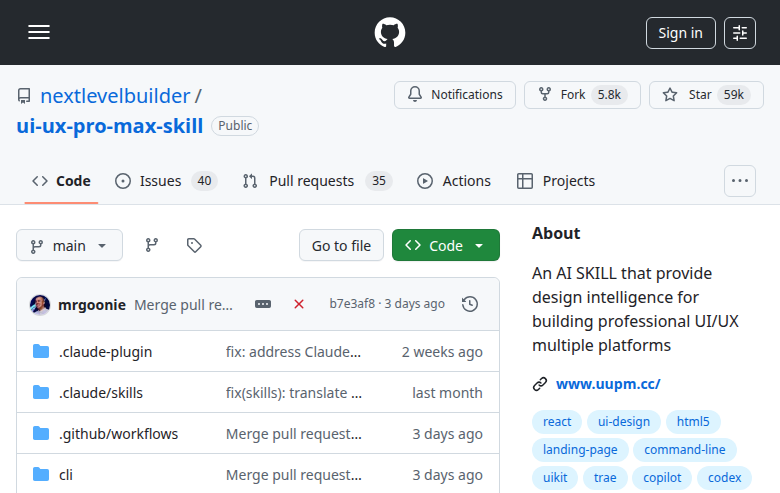Image resolution: width=780 pixels, height=493 pixels.
Task: Click the Notifications bell button
Action: pos(455,95)
